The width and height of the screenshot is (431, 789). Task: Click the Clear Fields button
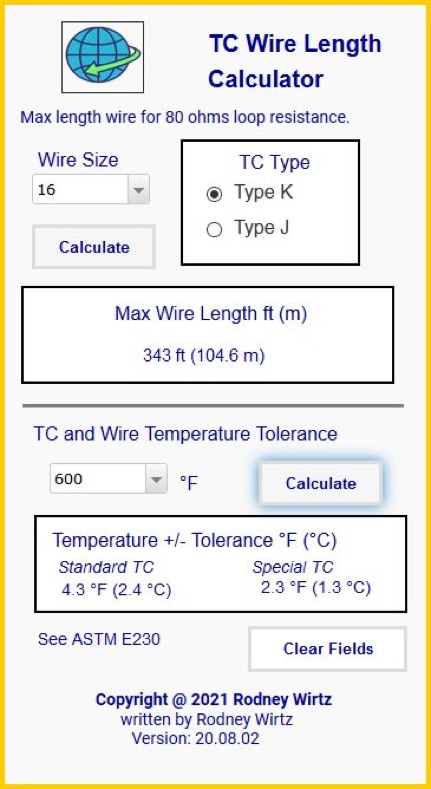click(x=328, y=649)
